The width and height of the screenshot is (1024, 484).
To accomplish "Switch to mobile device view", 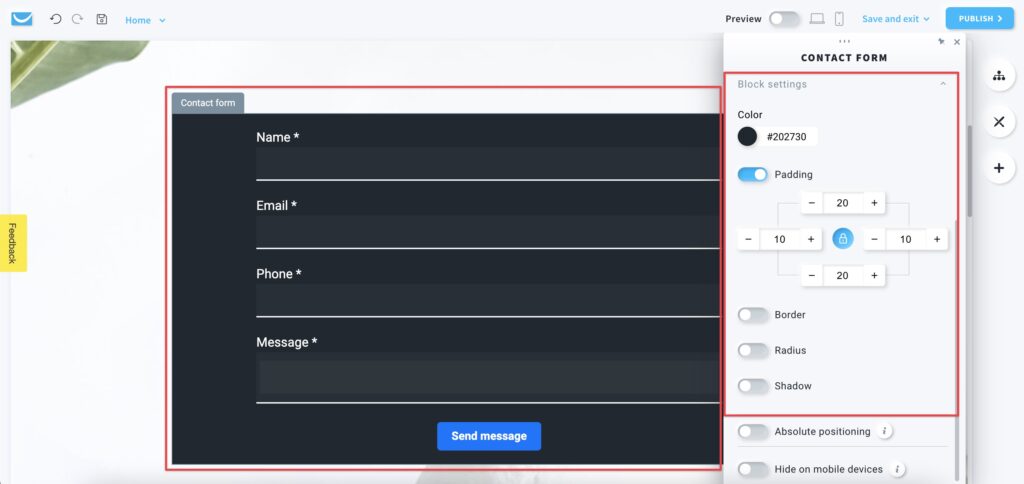I will (839, 19).
